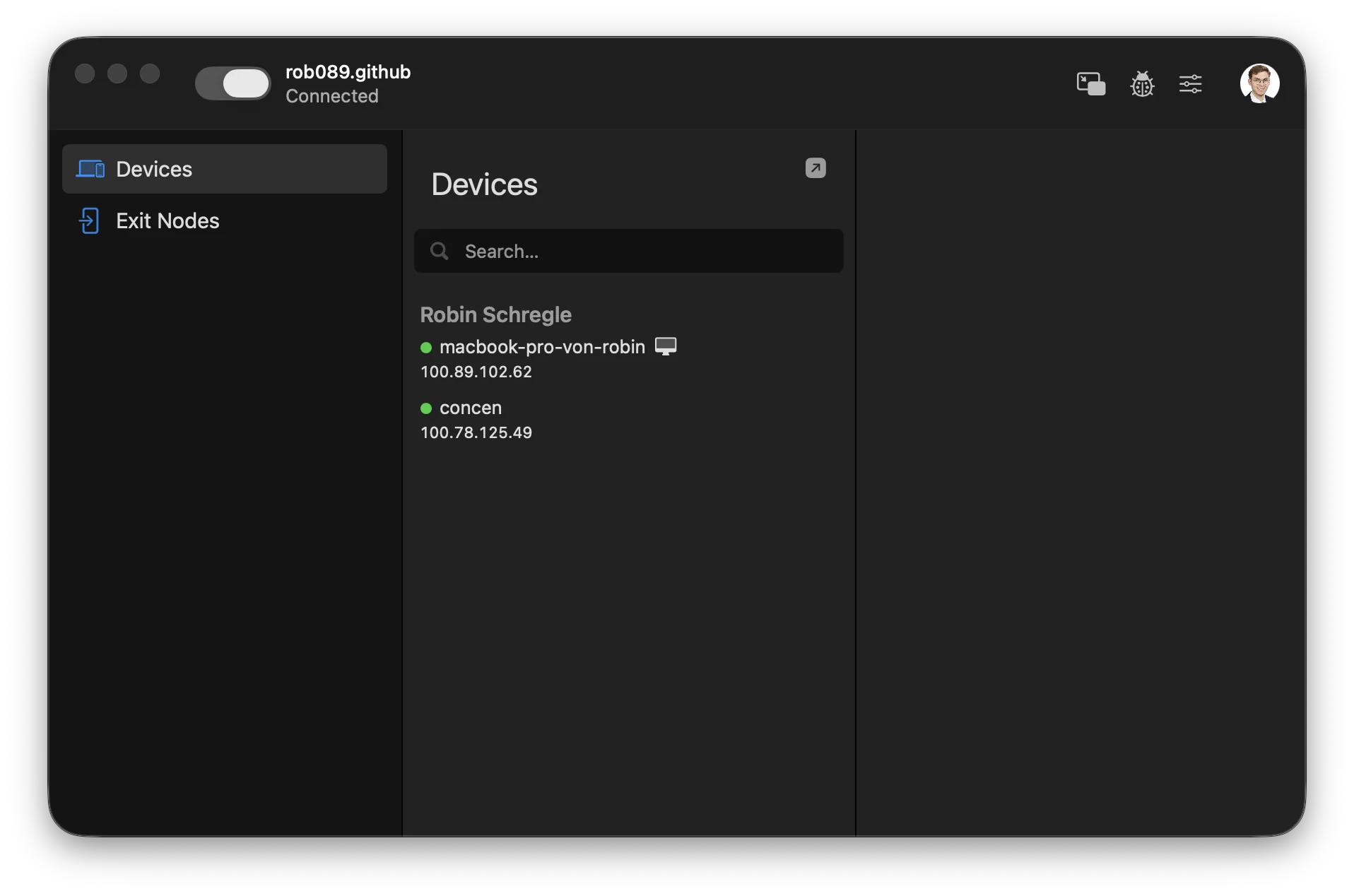Select the concen device
Viewport: 1354px width, 896px height.
[470, 408]
